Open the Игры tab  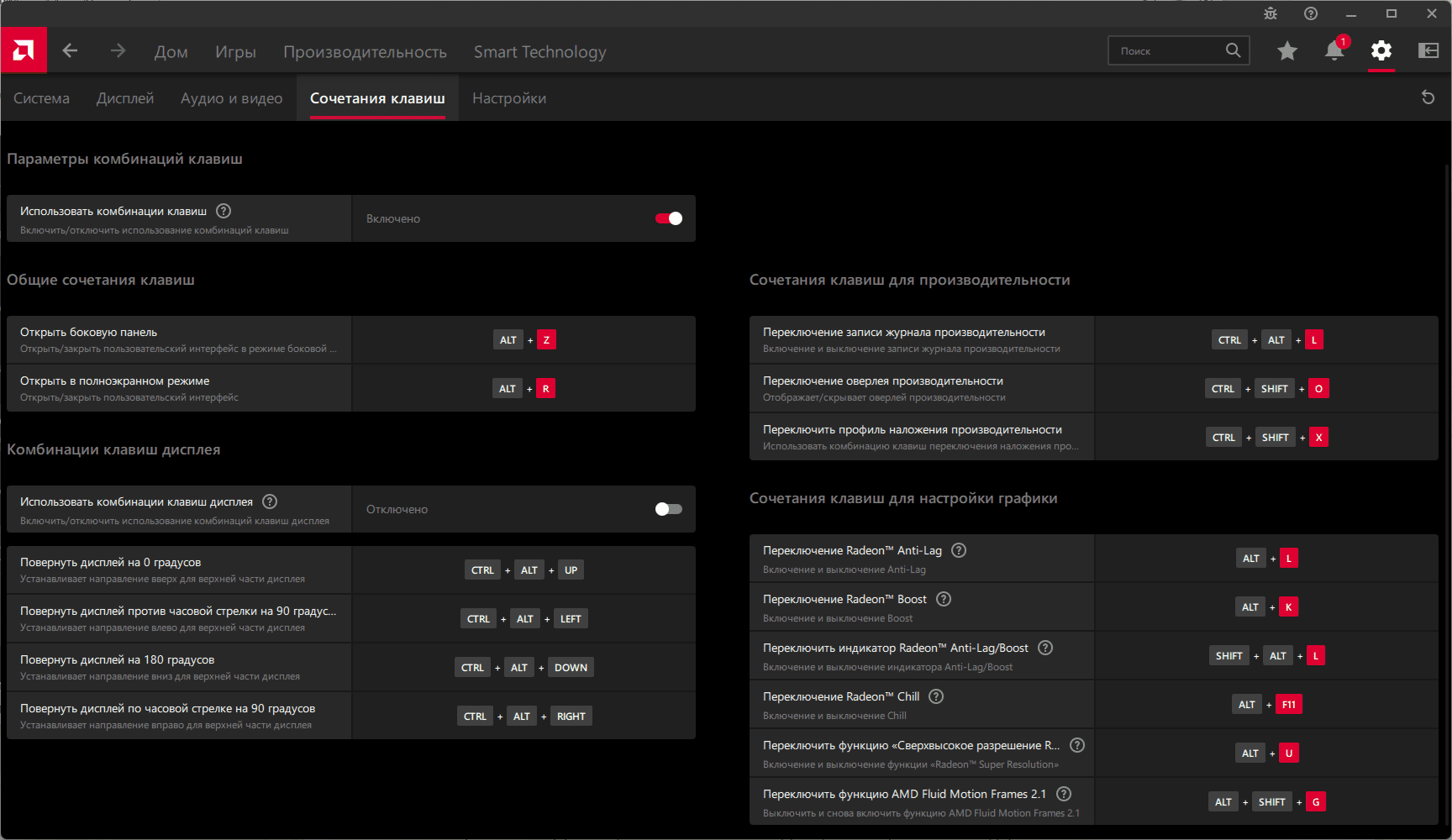click(x=235, y=52)
